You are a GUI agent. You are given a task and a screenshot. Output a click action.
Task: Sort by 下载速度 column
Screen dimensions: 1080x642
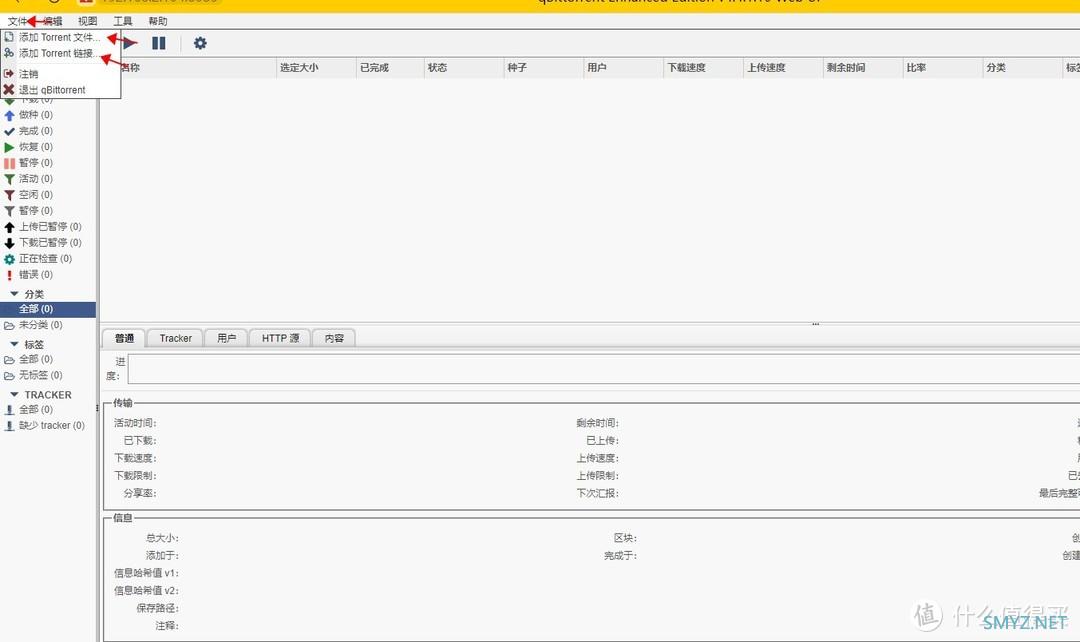tap(704, 68)
